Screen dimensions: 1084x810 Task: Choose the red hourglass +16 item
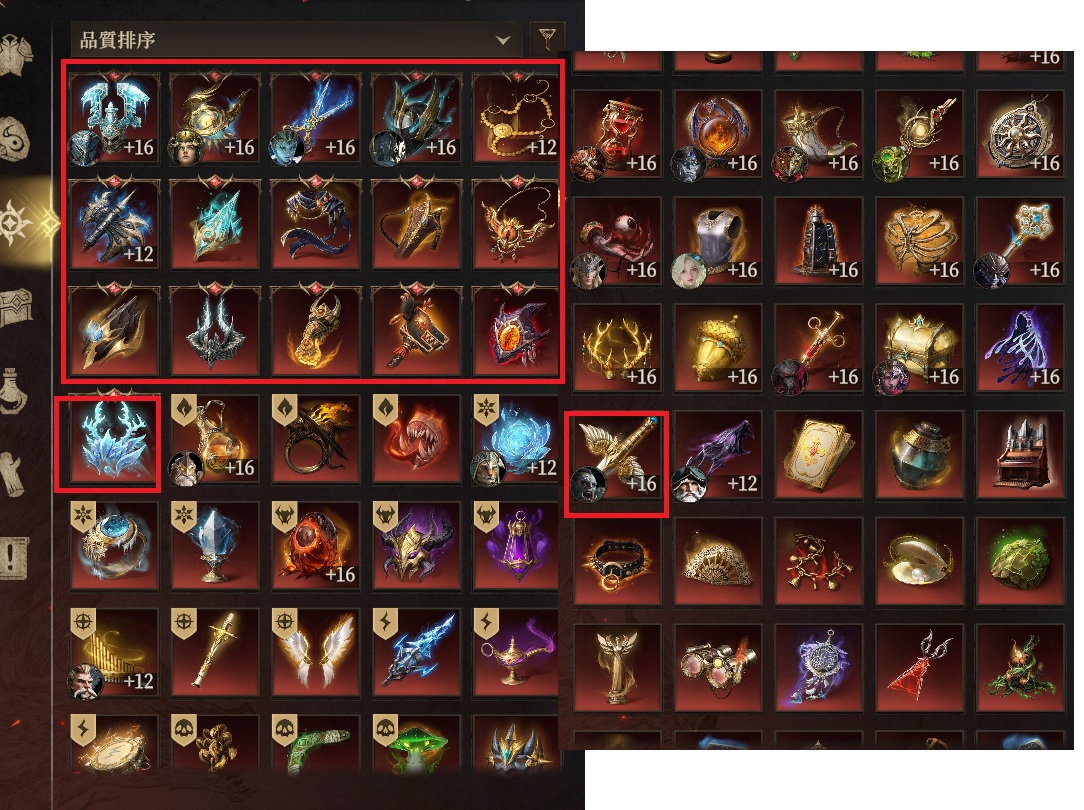[617, 135]
